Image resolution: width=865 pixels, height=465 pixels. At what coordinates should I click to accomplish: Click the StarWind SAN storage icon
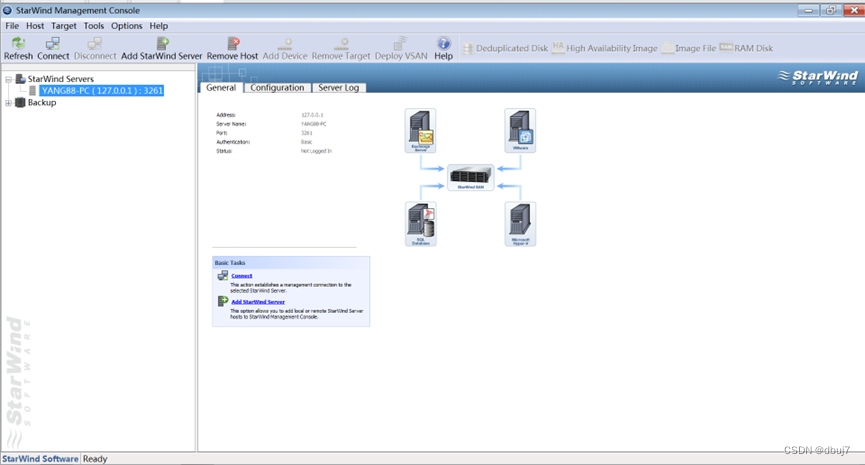coord(471,178)
